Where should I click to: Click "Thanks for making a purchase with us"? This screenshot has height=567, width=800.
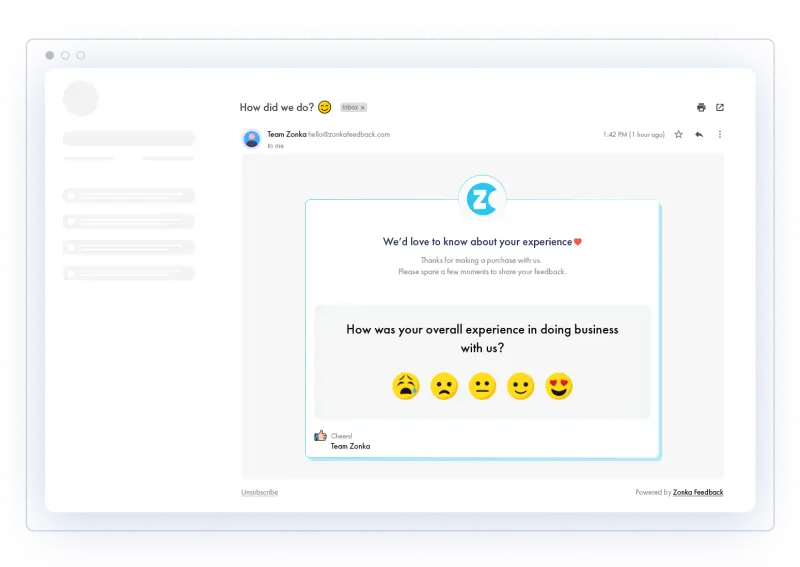pyautogui.click(x=481, y=260)
